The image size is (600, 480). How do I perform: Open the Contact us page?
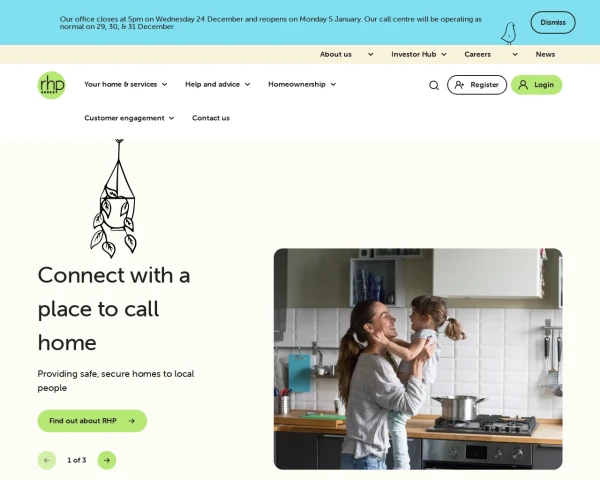tap(211, 118)
